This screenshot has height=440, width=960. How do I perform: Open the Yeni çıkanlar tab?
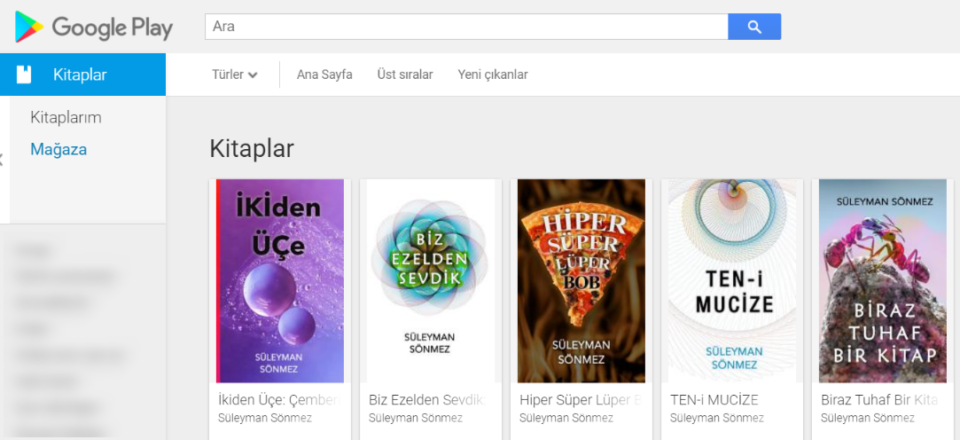(492, 75)
